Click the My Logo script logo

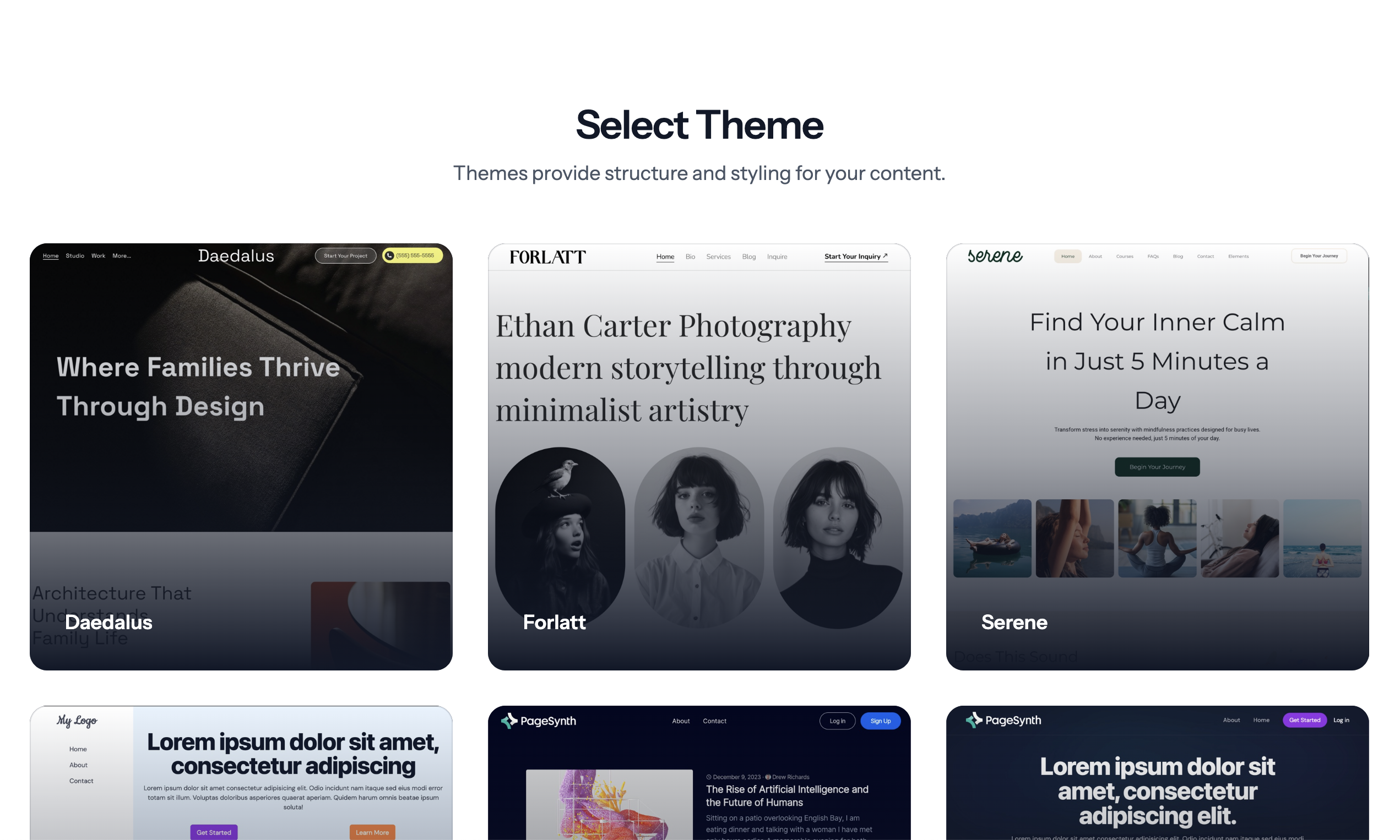tap(77, 721)
